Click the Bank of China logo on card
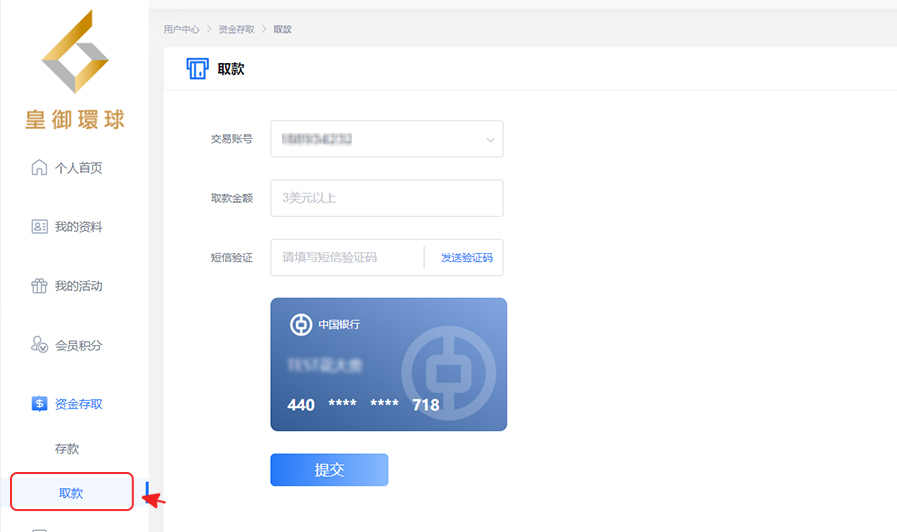The width and height of the screenshot is (897, 532). tap(301, 324)
